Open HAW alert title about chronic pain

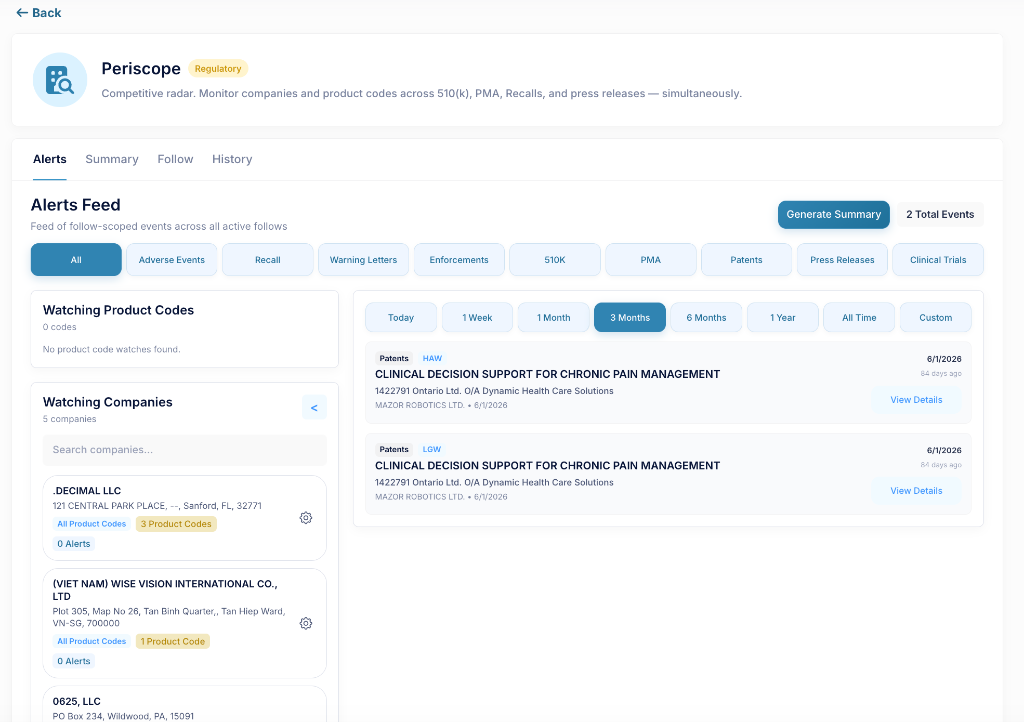pos(547,374)
